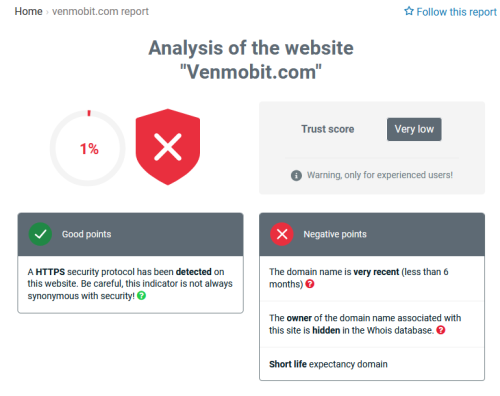Select the venmobit.com report breadcrumb

tap(100, 11)
